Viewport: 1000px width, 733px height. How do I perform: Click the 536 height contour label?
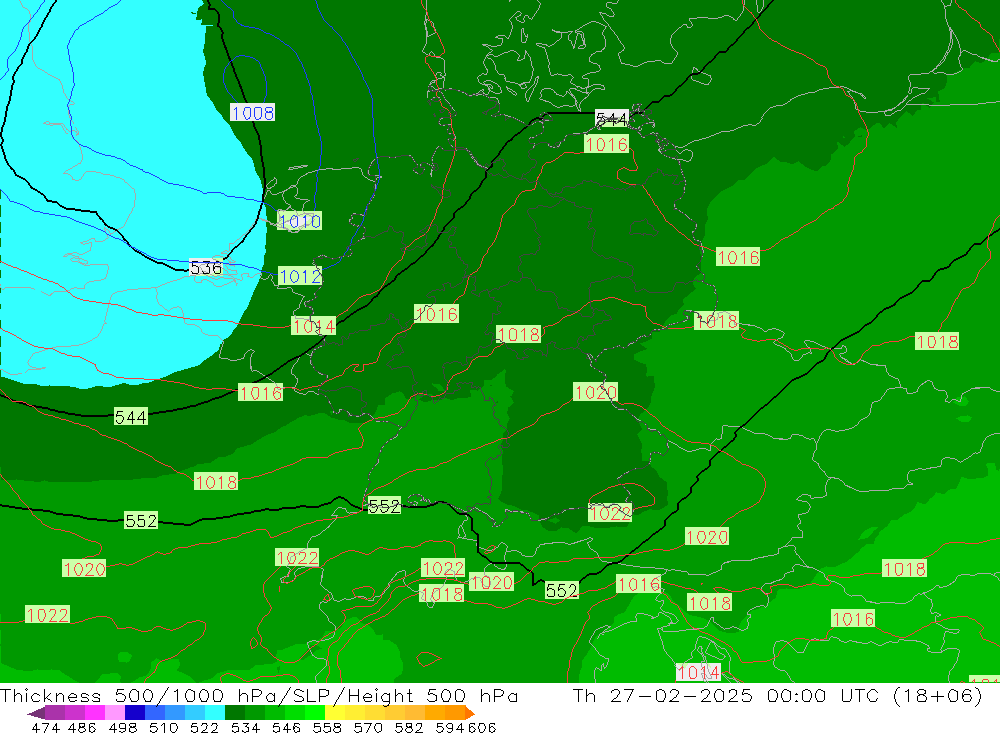pos(205,268)
